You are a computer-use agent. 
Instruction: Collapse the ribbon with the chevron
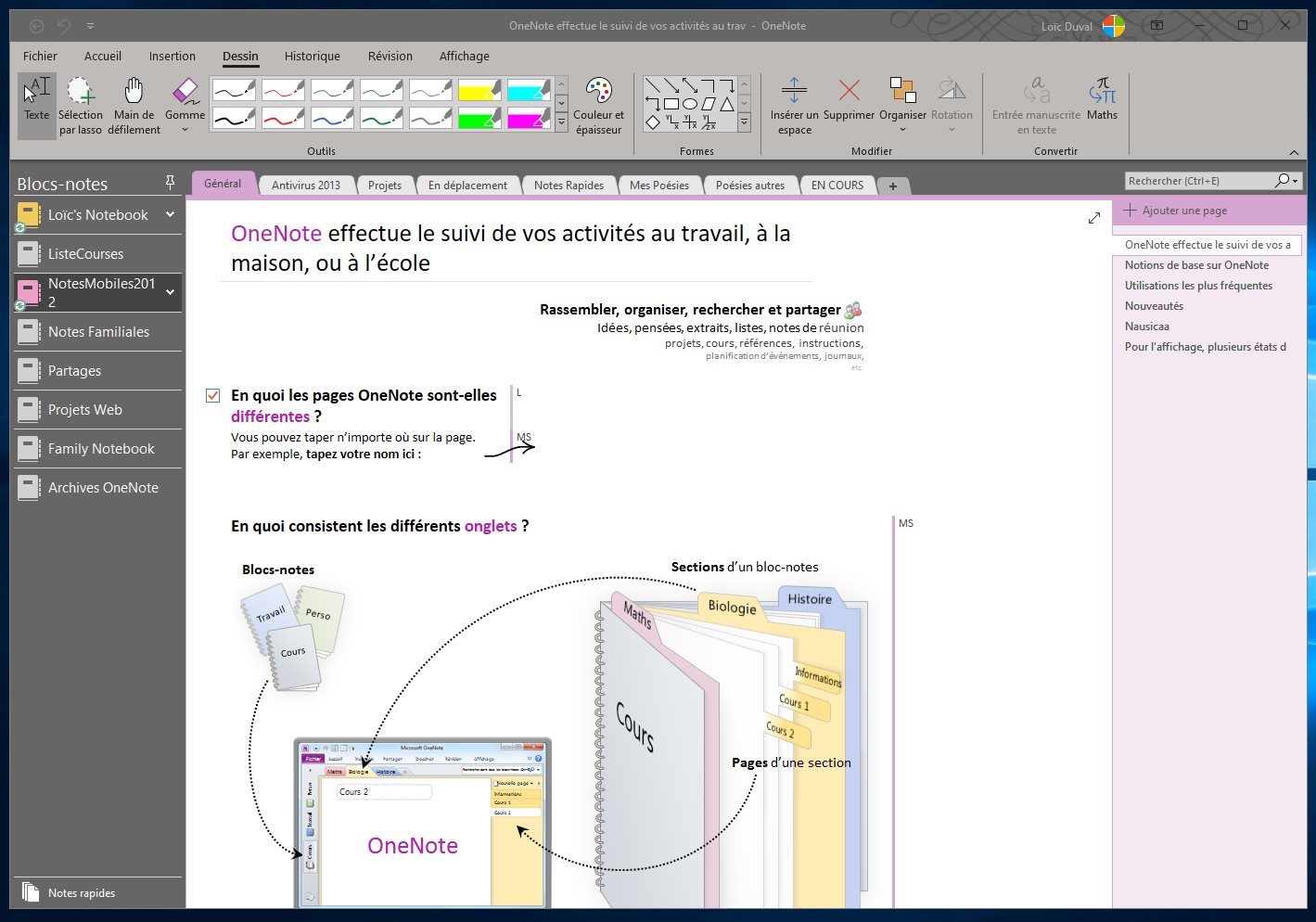point(1294,152)
